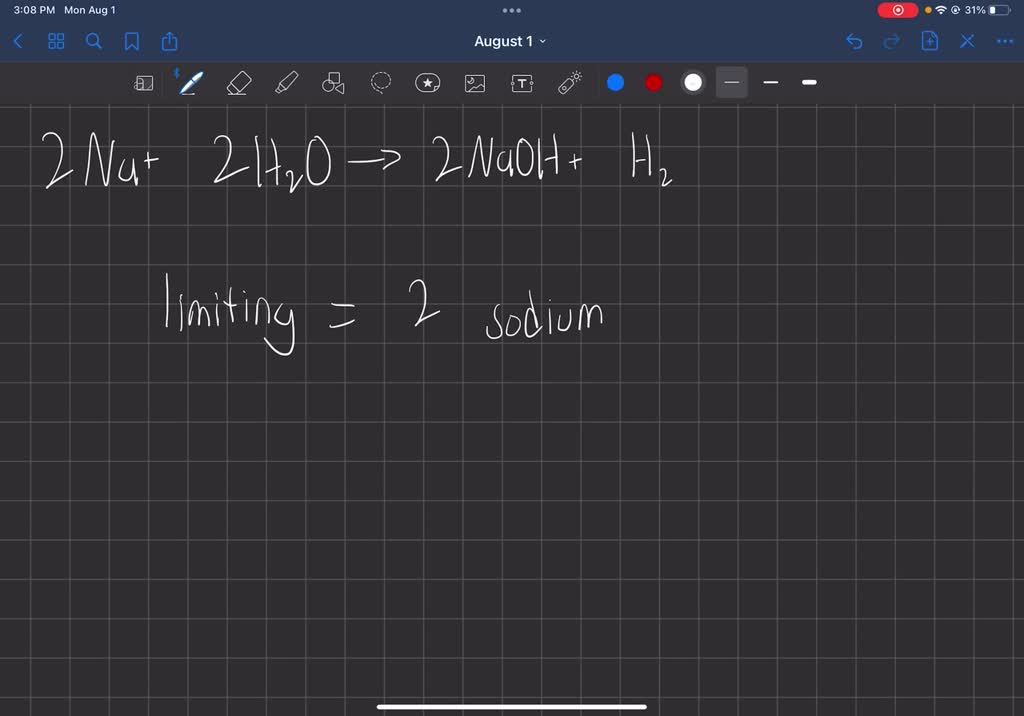The height and width of the screenshot is (716, 1024).
Task: Select the Fountain Pen tool
Action: coord(190,83)
